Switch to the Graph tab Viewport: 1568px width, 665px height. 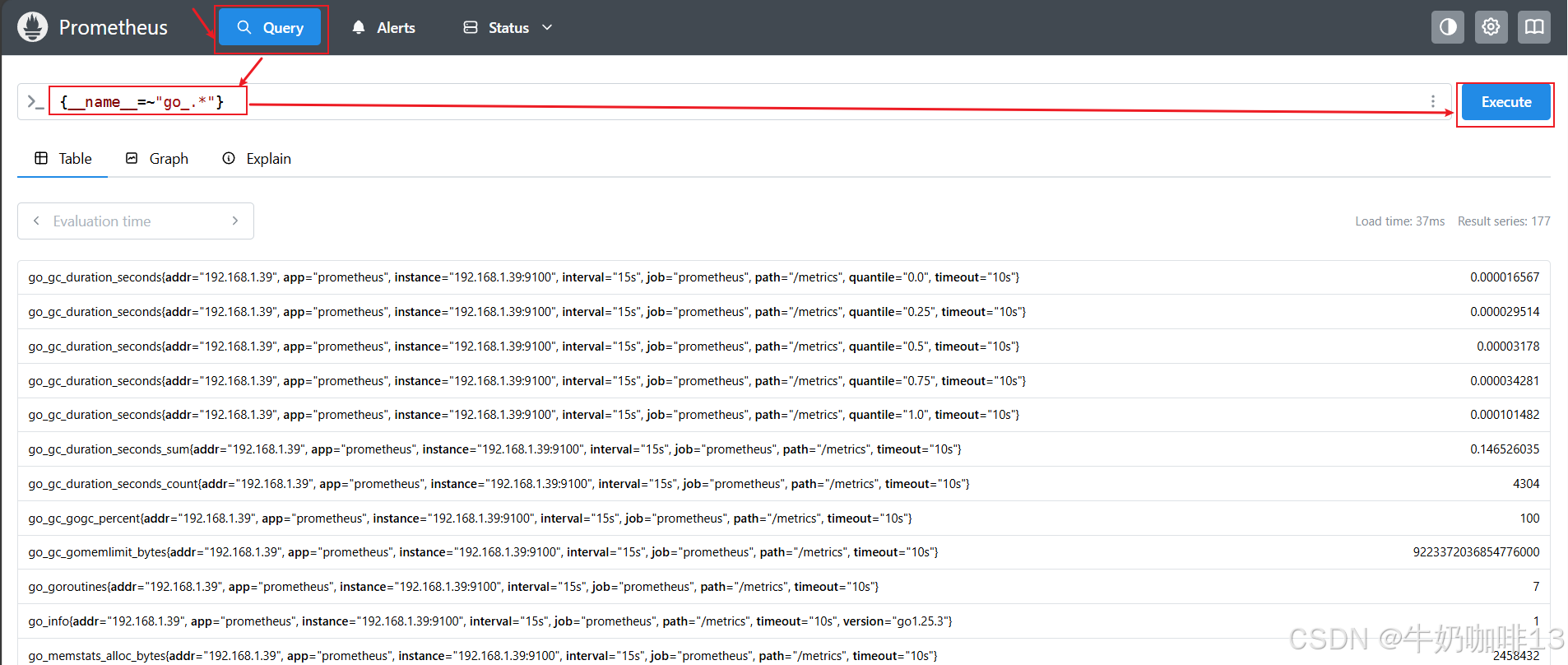[157, 158]
